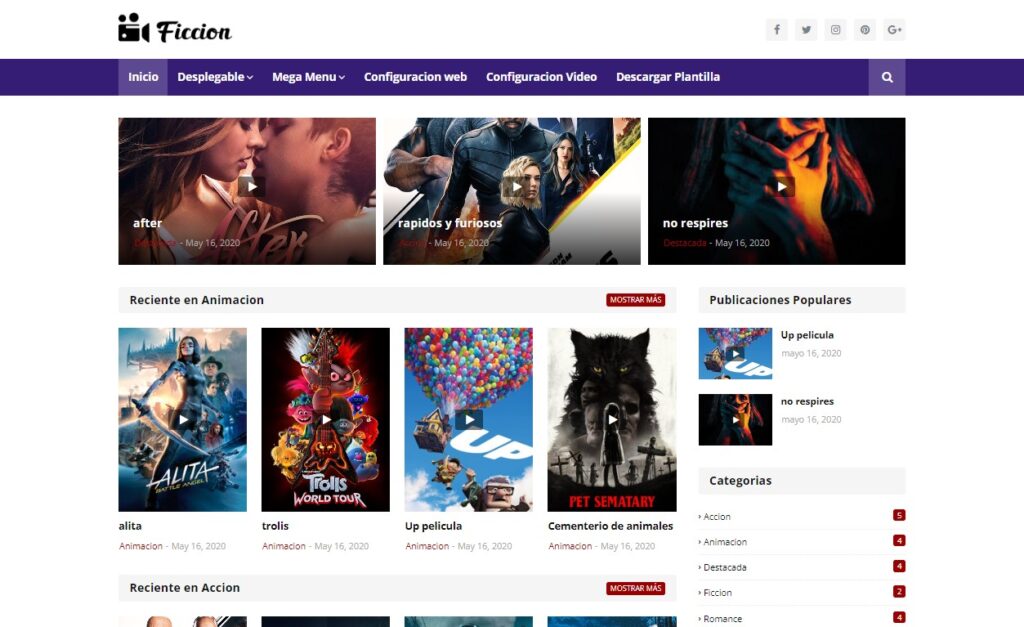Click the 'Categorias' heading
Viewport: 1024px width, 627px height.
[741, 481]
